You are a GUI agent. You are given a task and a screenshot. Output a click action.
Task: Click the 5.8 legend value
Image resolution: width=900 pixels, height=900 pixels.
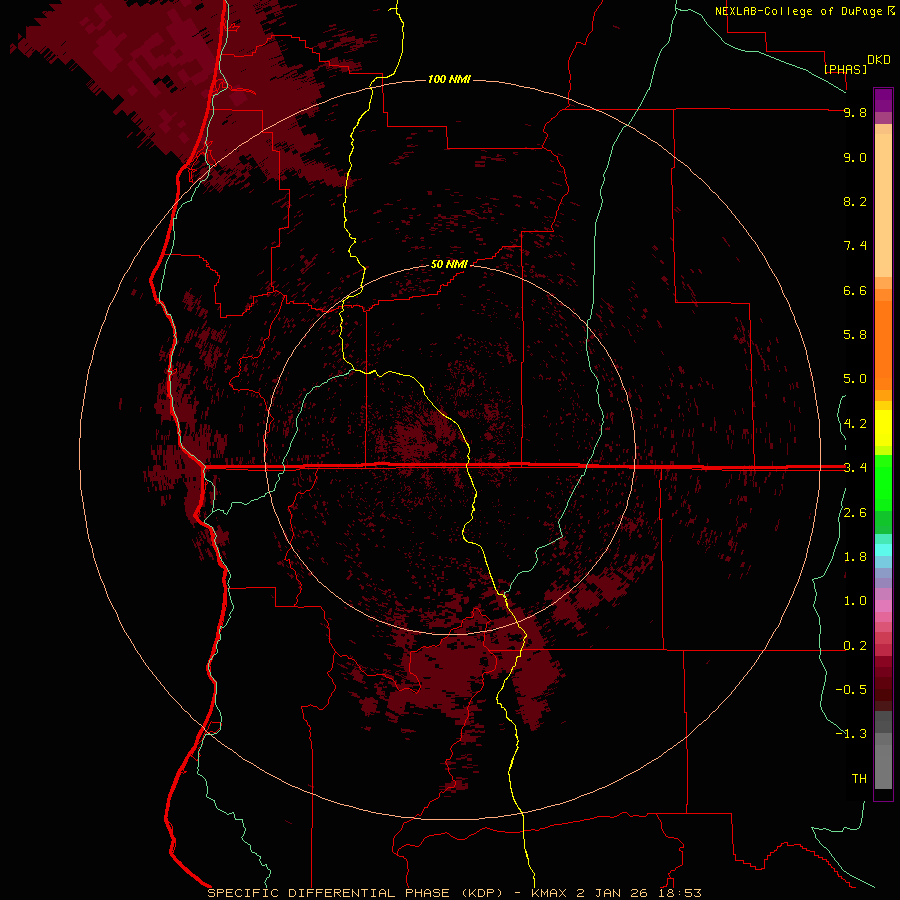tap(855, 335)
